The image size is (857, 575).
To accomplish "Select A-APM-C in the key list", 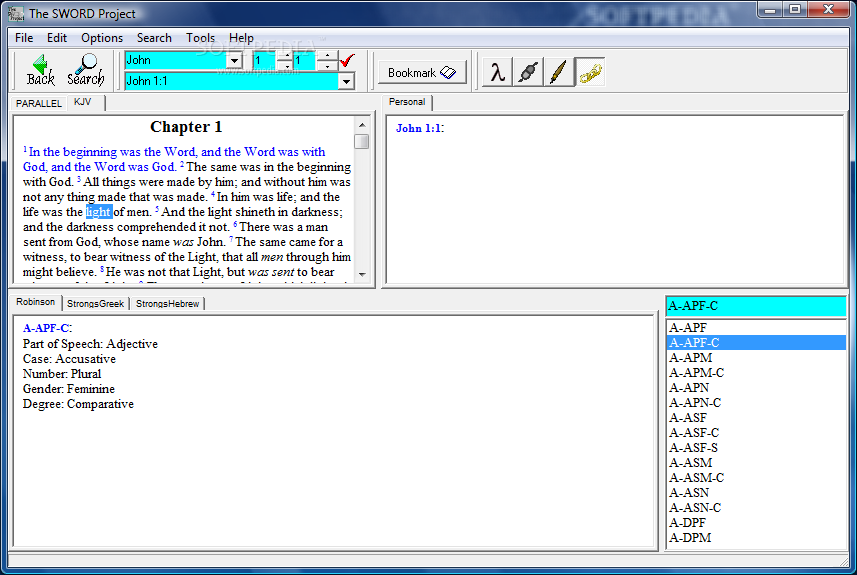I will point(756,373).
